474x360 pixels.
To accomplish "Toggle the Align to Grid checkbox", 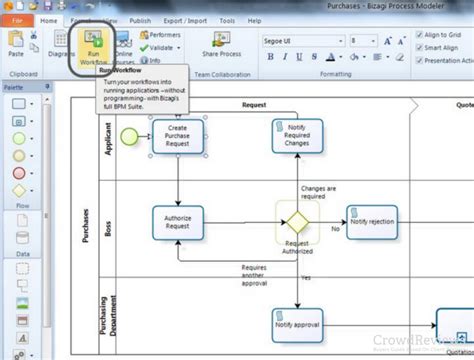I will [419, 35].
